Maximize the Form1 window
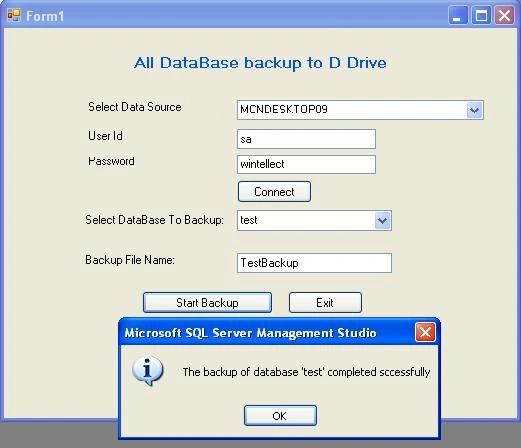 [481, 15]
